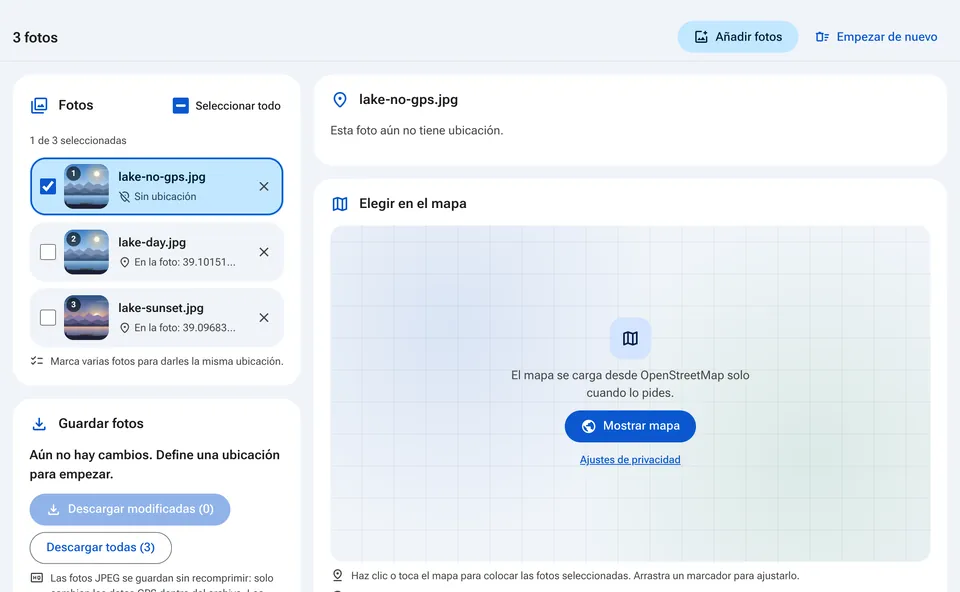Click the map icon beside Elegir en el mapa
The image size is (960, 592).
click(x=340, y=204)
